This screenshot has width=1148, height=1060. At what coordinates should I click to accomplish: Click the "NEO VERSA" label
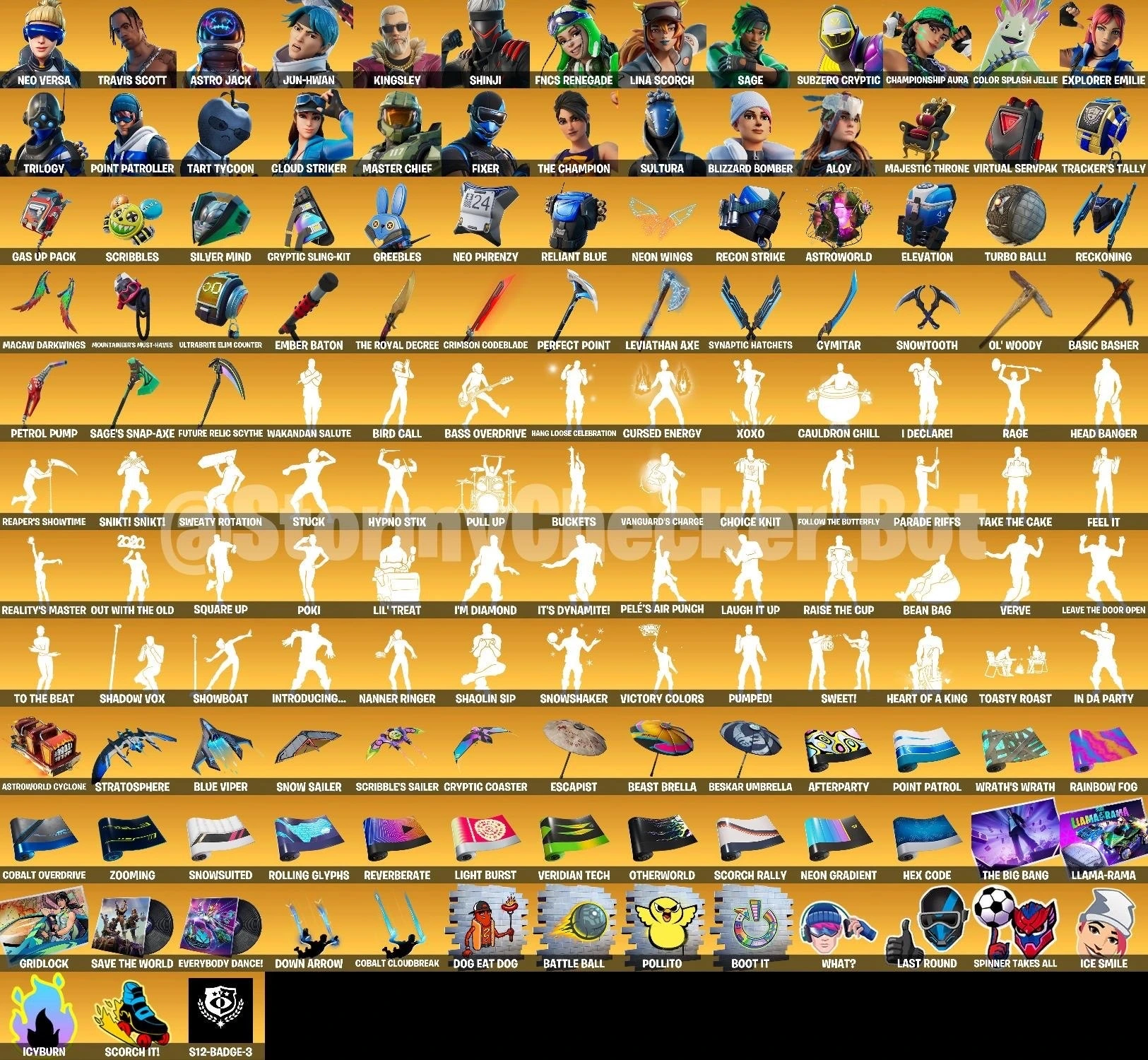44,81
